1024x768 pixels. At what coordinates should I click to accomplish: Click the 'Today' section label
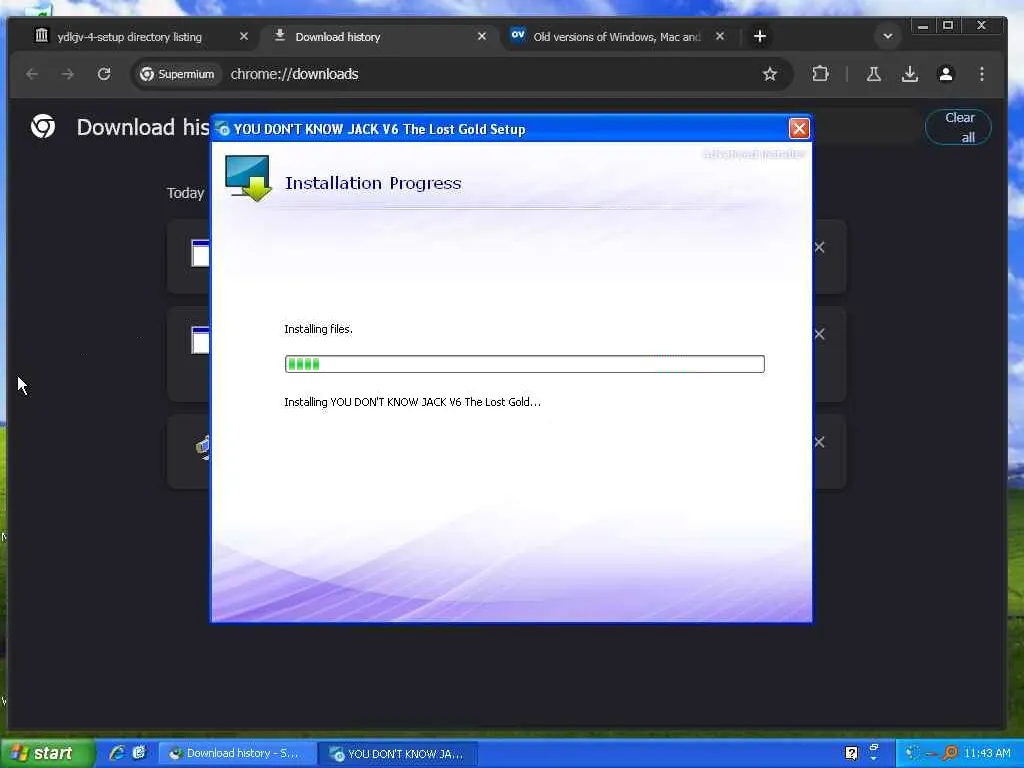pyautogui.click(x=185, y=193)
